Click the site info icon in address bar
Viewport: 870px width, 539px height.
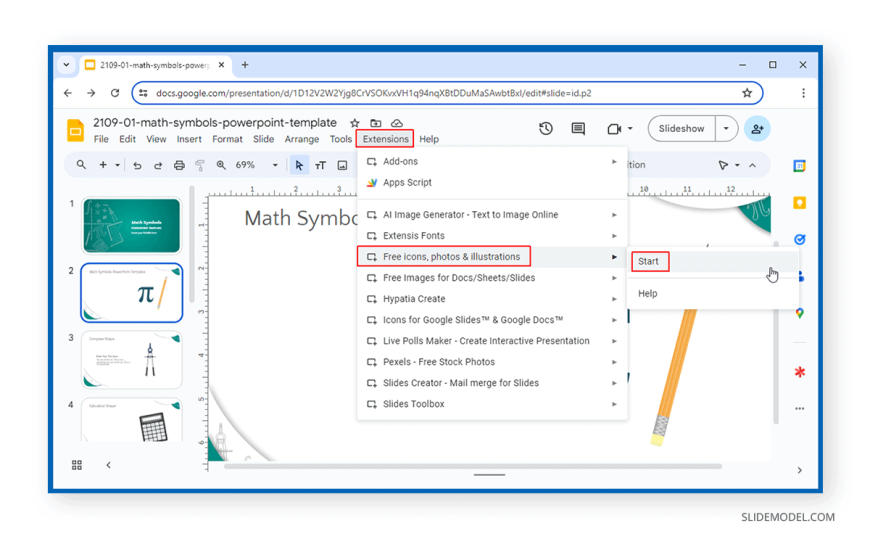[144, 93]
